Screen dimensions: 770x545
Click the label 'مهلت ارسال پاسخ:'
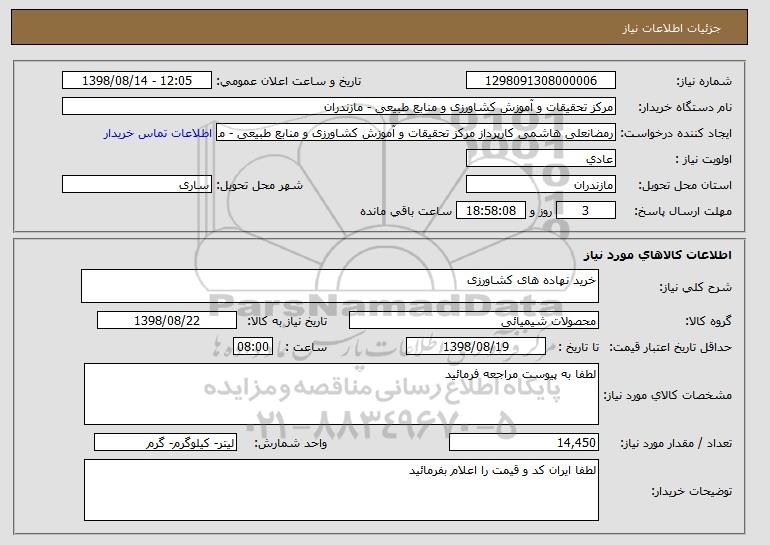click(683, 211)
